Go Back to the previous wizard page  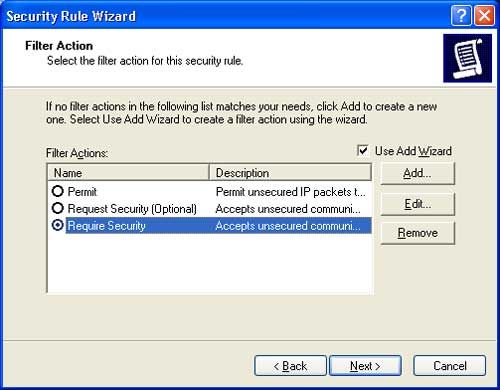tap(290, 366)
